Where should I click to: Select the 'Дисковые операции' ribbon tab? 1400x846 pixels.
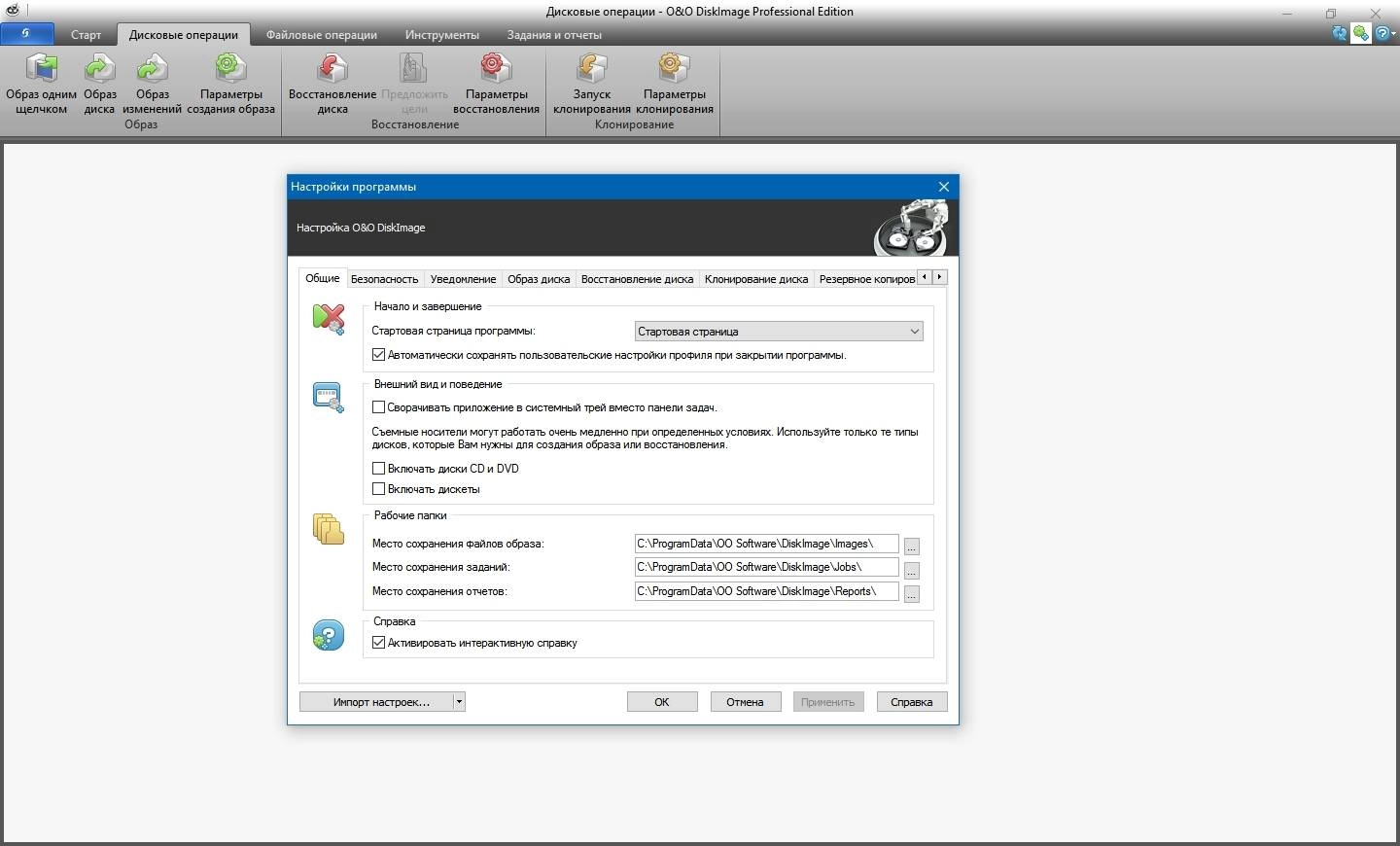[x=184, y=35]
